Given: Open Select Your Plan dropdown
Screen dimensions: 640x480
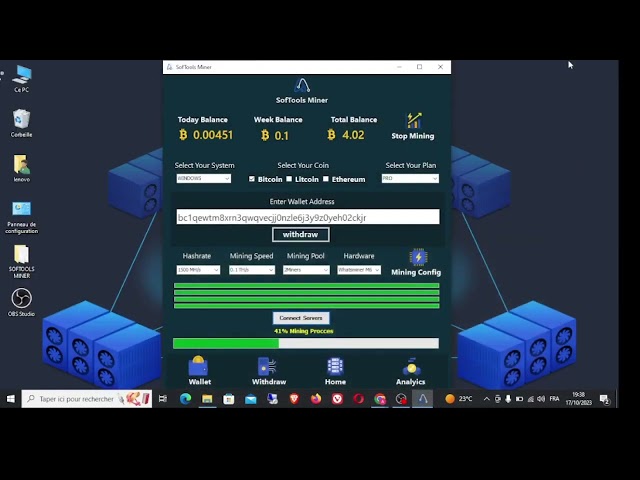Looking at the screenshot, I should click(x=410, y=178).
